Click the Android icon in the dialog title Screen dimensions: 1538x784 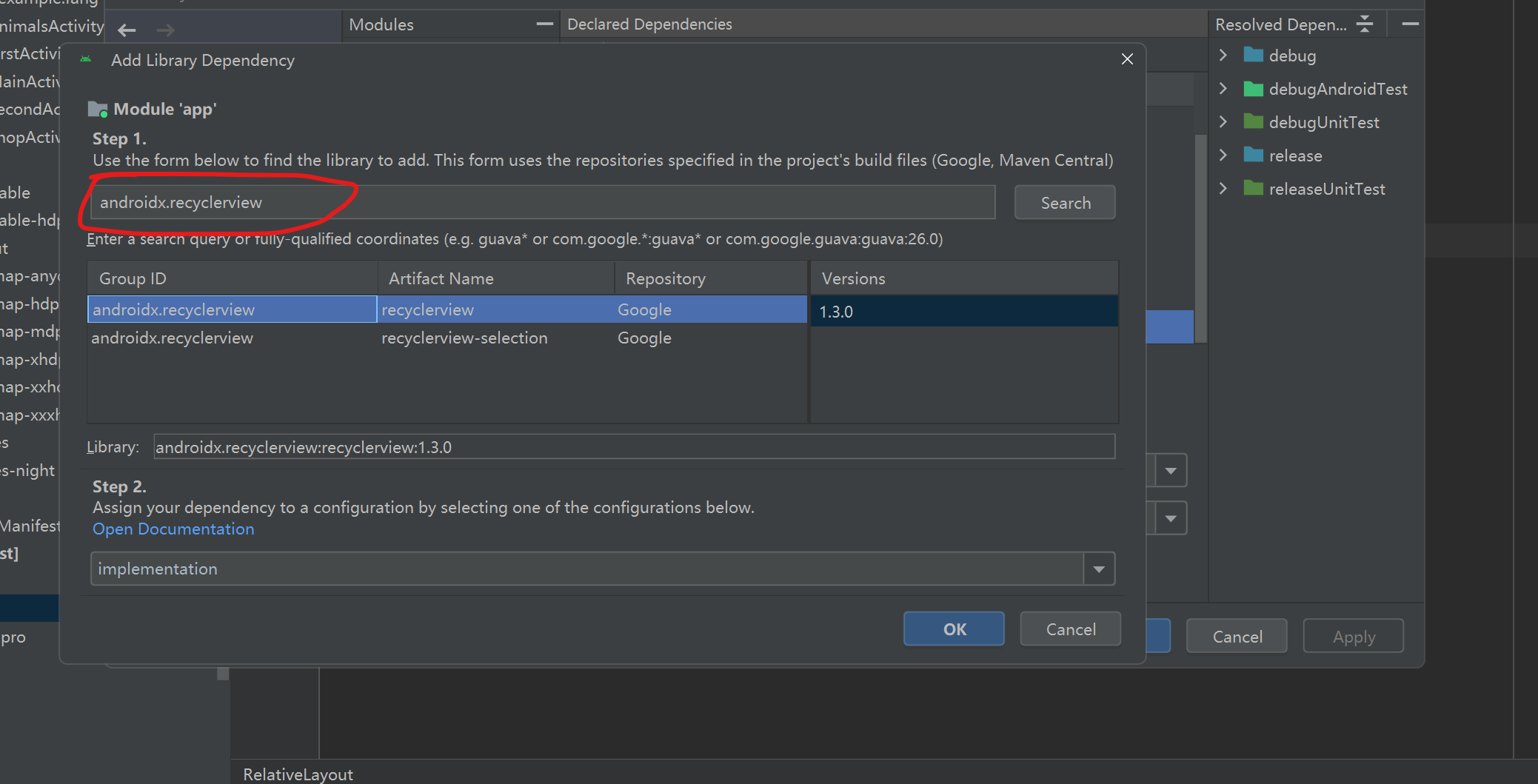pos(86,60)
